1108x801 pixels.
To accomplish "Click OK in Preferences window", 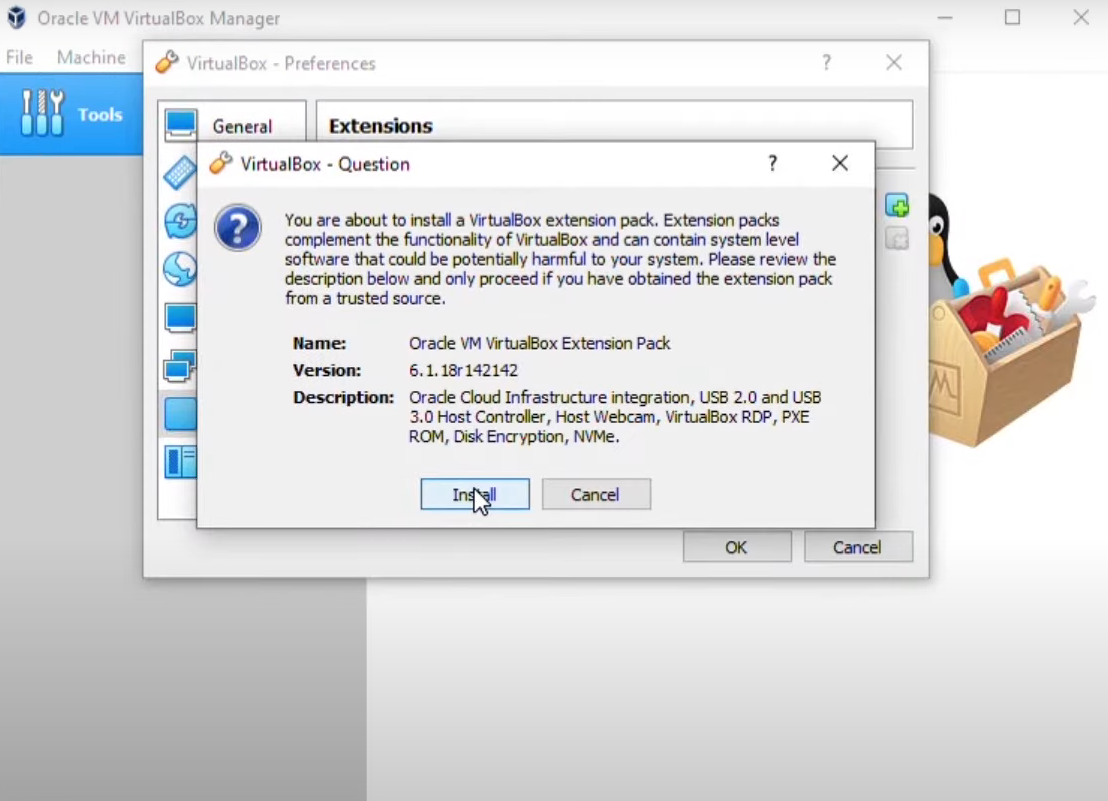I will point(737,547).
